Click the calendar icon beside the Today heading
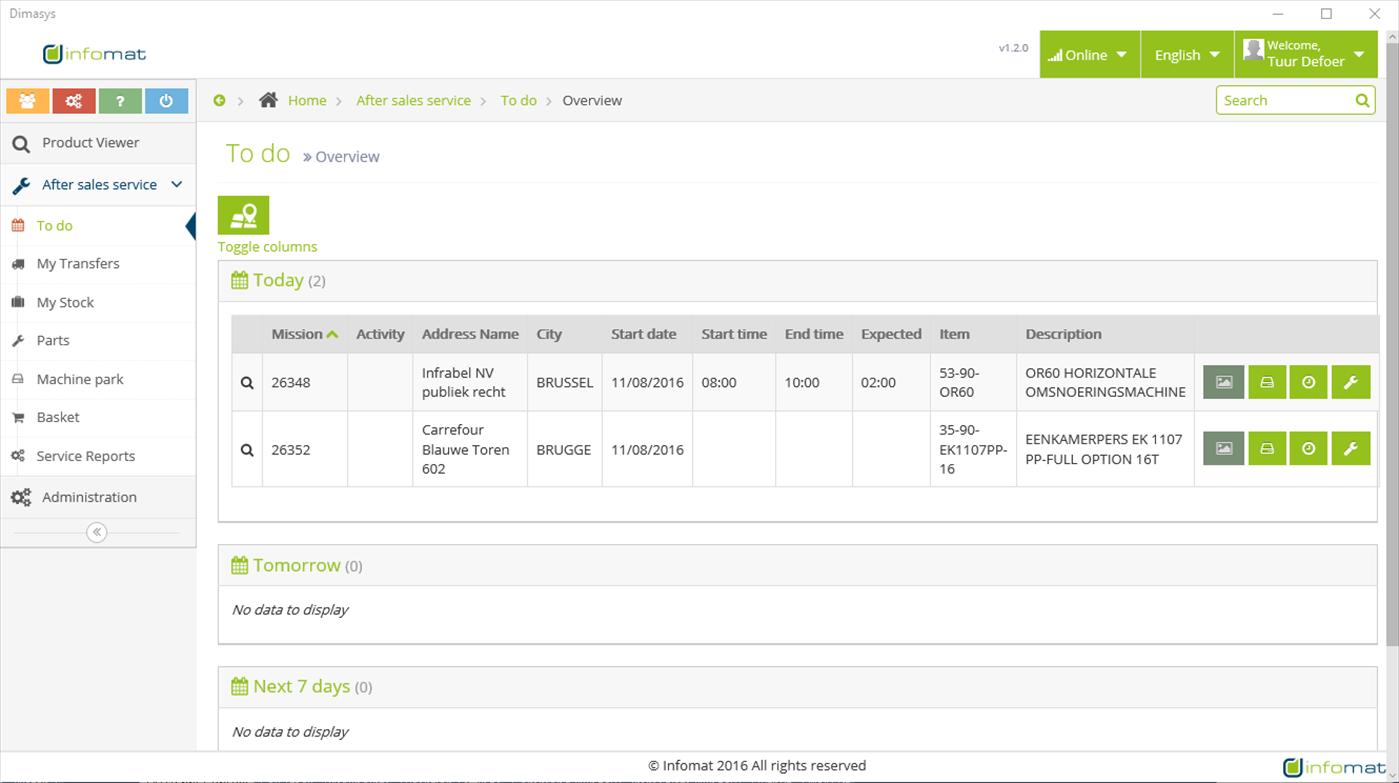 click(239, 281)
